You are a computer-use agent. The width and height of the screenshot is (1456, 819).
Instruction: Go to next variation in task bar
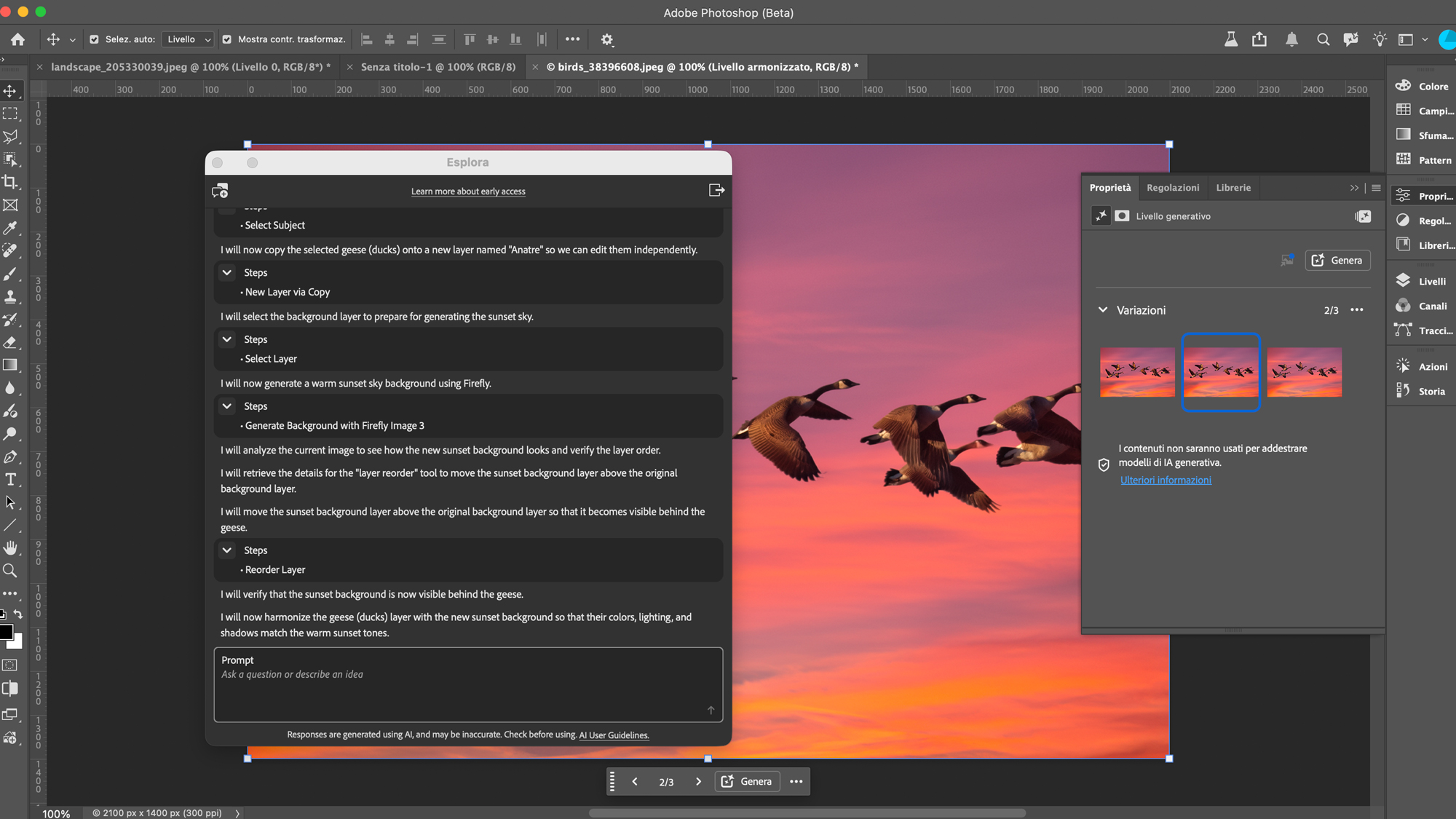click(698, 781)
